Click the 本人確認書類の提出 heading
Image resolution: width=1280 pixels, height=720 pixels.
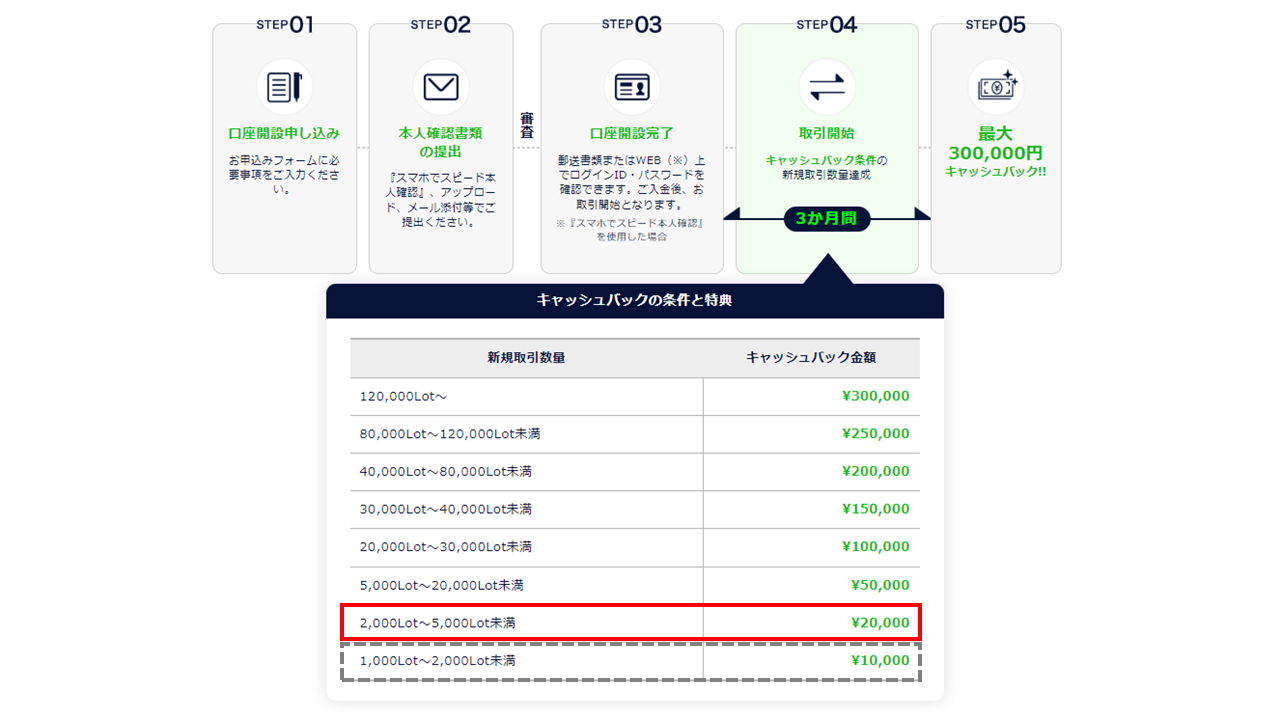pos(441,142)
